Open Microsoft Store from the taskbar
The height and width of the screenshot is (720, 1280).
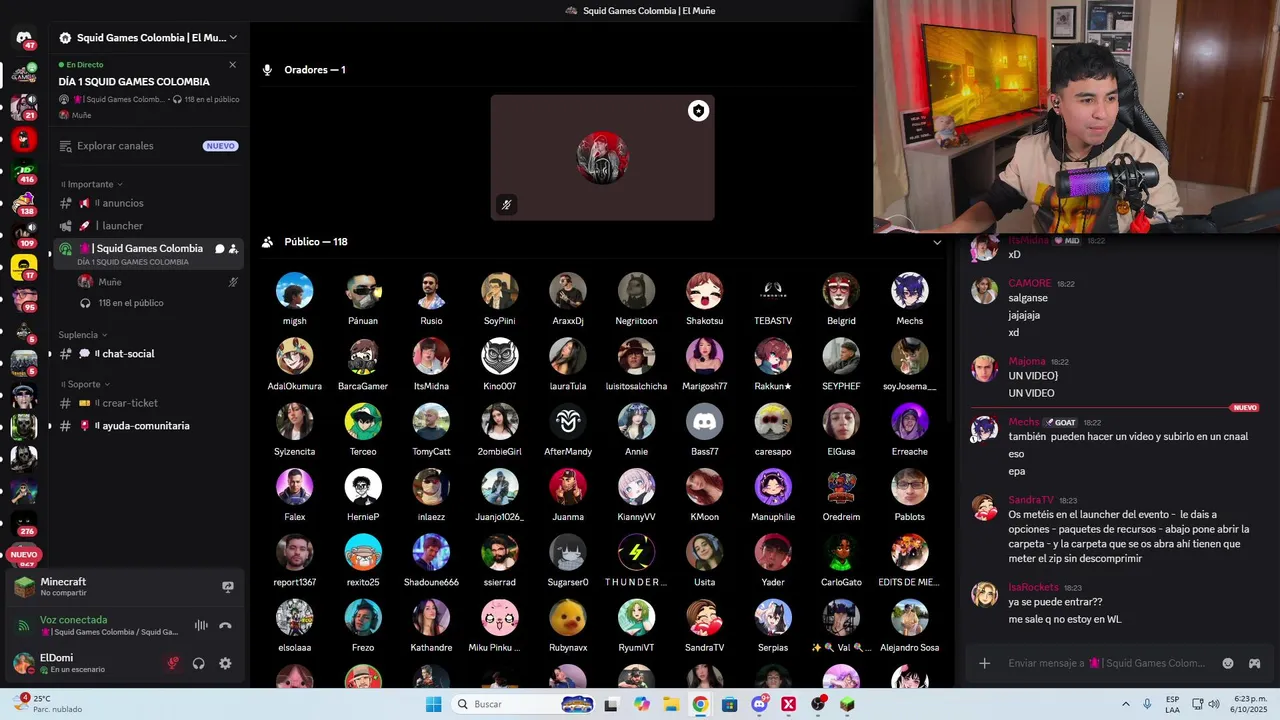click(x=730, y=704)
